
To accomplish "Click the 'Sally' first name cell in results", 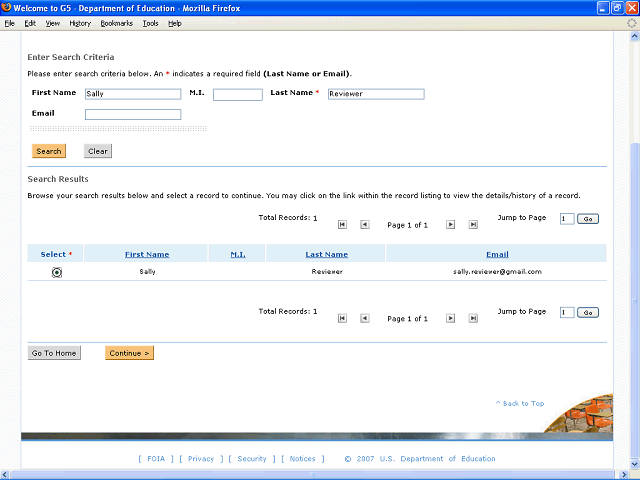I will click(x=147, y=271).
